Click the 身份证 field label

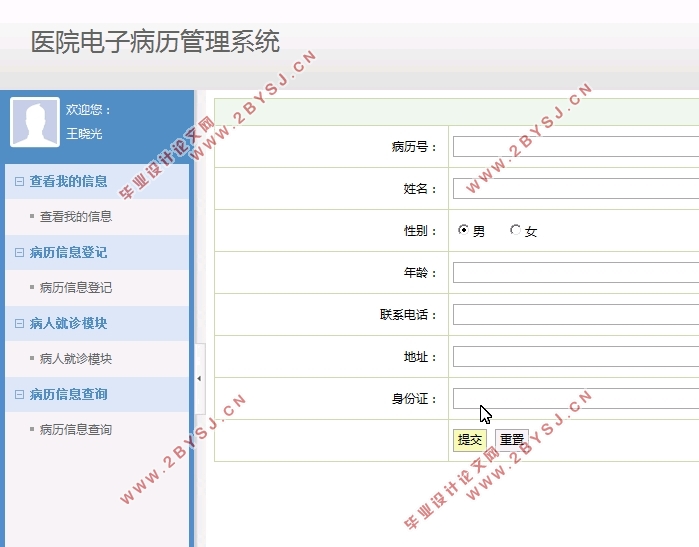[414, 399]
